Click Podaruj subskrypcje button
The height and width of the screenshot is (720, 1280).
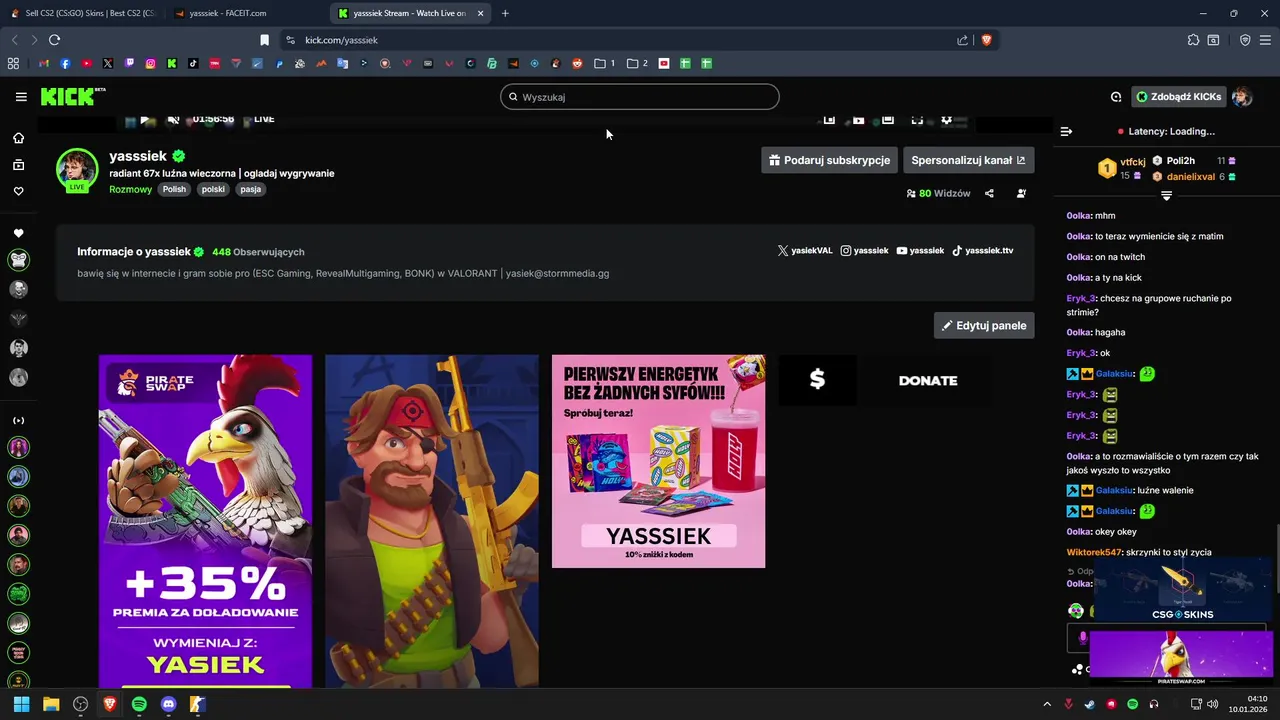pyautogui.click(x=829, y=160)
